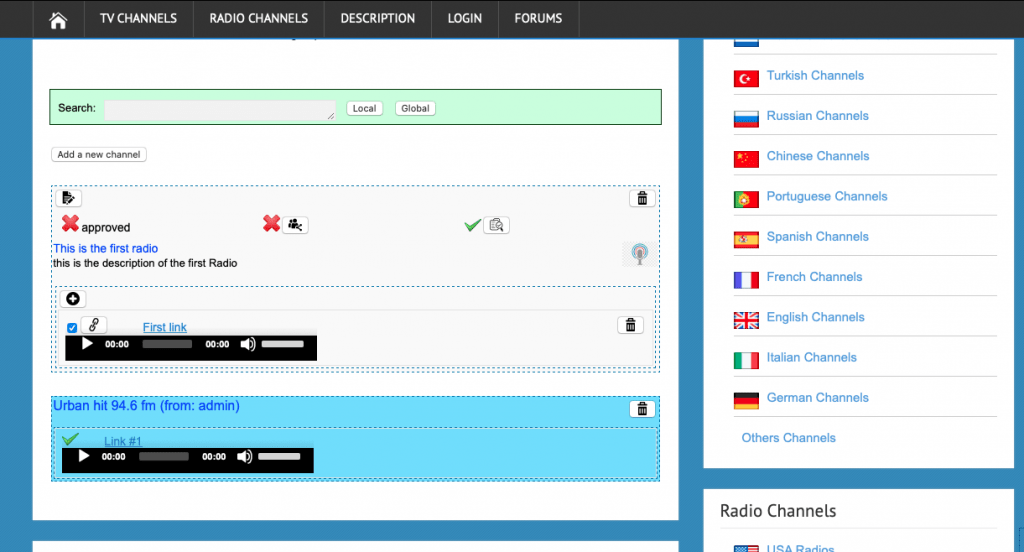Click the Turkish flag icon

click(x=746, y=79)
